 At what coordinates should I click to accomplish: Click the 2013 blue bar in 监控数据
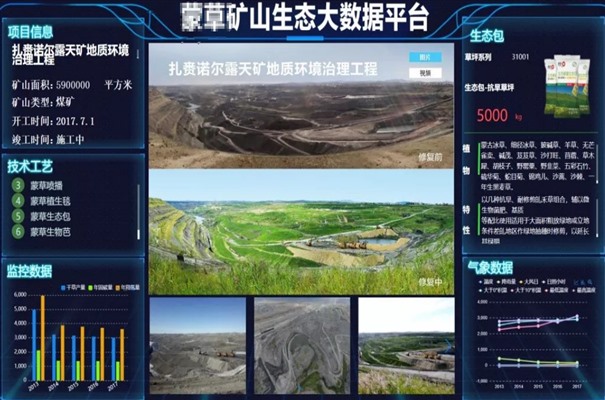tap(34, 345)
